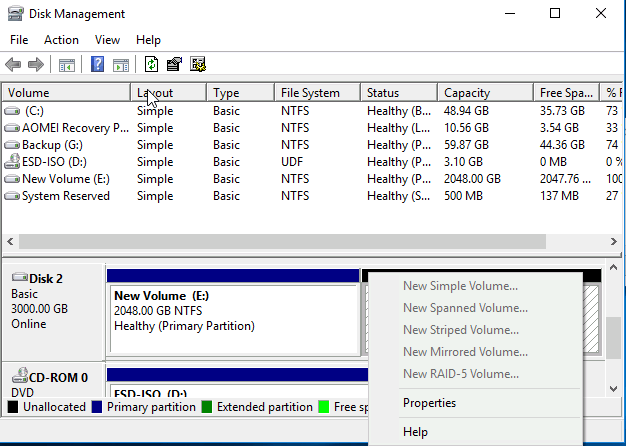Image resolution: width=626 pixels, height=446 pixels.
Task: Show/hide console tree toolbar icon
Action: pyautogui.click(x=67, y=65)
